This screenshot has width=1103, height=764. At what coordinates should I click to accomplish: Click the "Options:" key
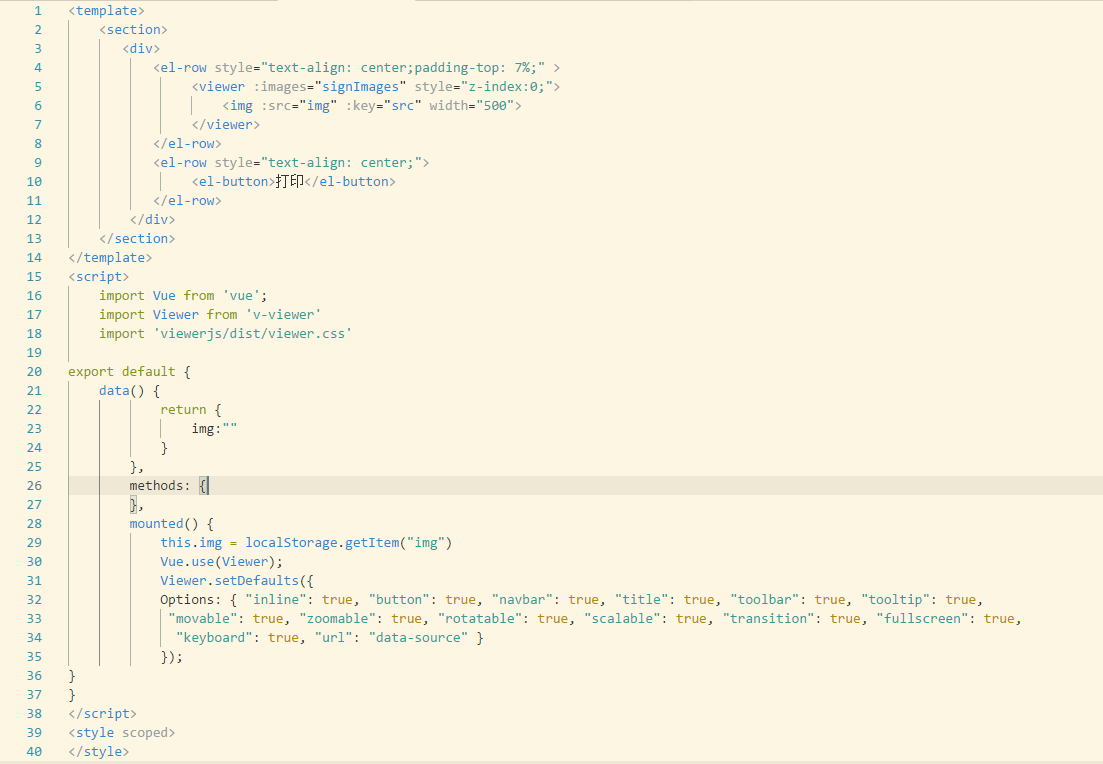coord(191,599)
